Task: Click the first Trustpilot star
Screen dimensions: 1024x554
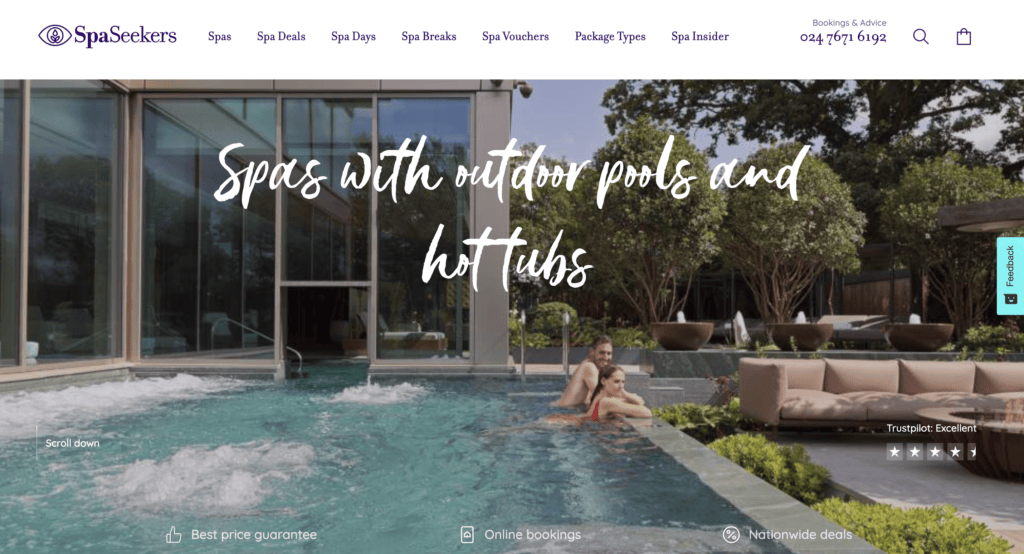Action: pyautogui.click(x=895, y=451)
